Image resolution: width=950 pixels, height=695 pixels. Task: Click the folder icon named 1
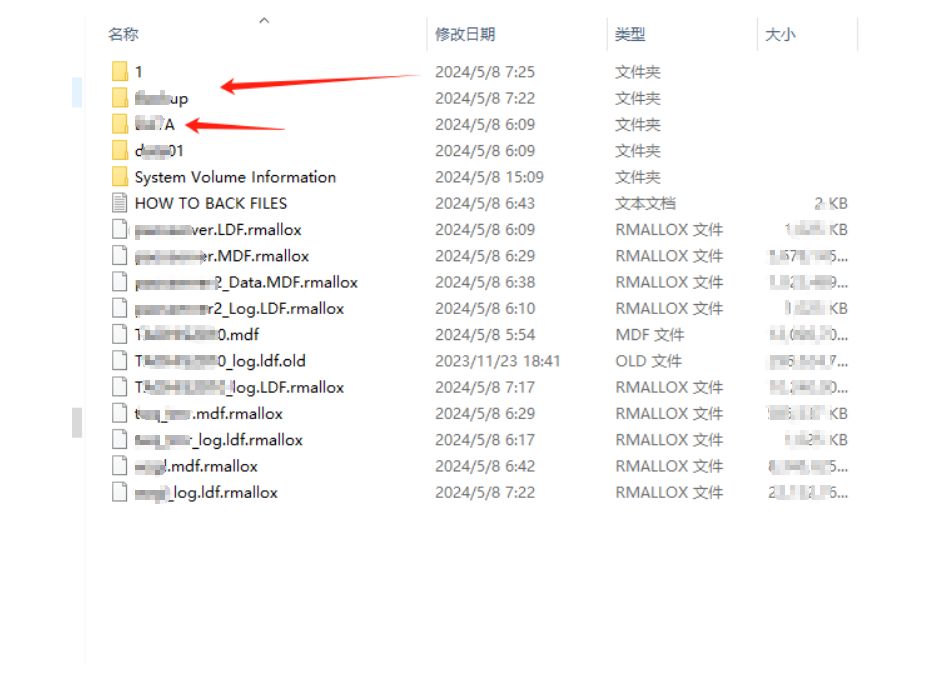(120, 72)
